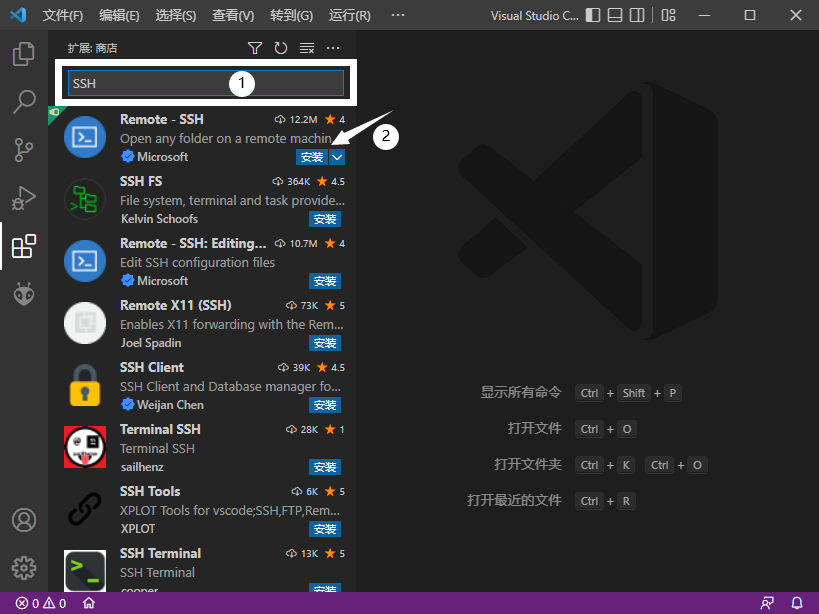Open the feedback icon in status bar
819x614 pixels.
[767, 604]
